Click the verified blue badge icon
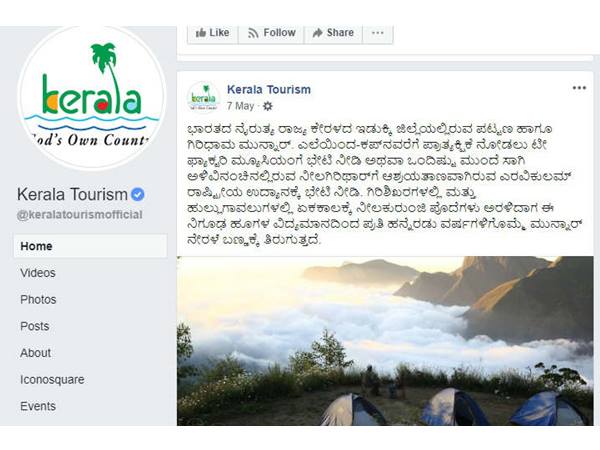Screen dimensions: 600x450 pos(138,194)
